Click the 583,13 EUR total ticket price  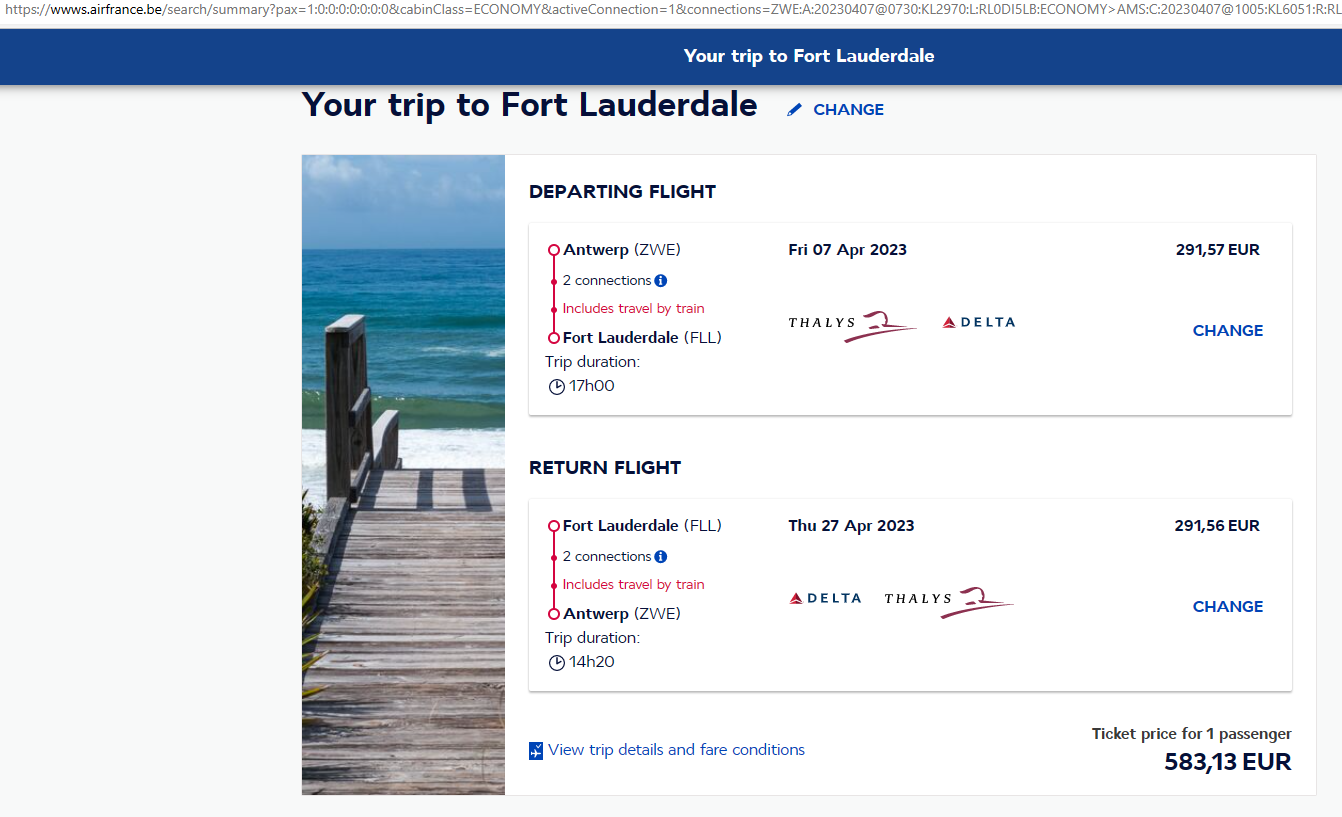(1227, 763)
